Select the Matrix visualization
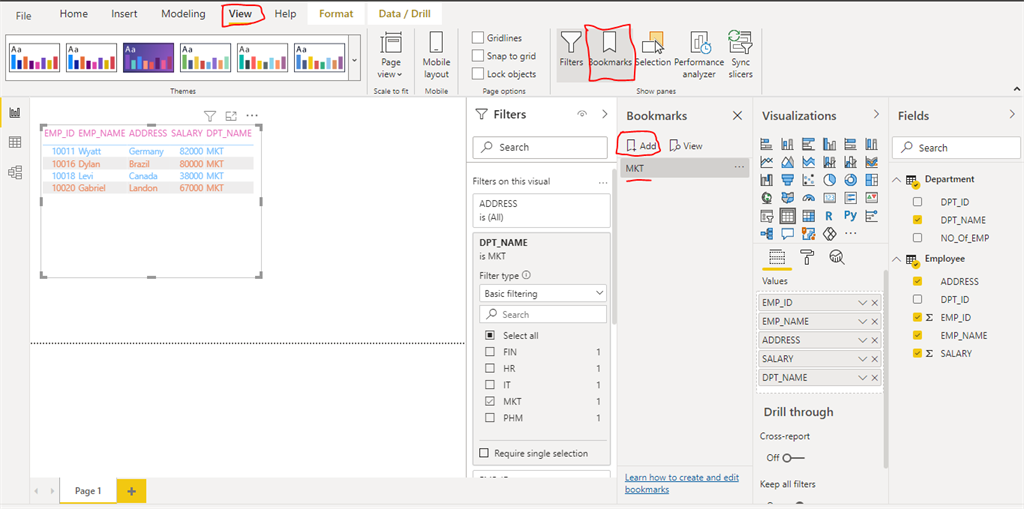 click(x=808, y=215)
